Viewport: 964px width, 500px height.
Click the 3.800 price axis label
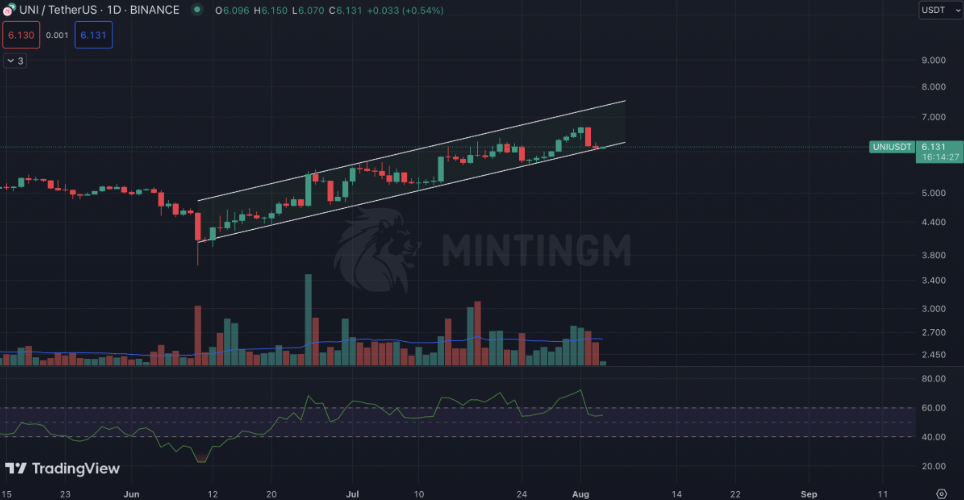pos(933,255)
